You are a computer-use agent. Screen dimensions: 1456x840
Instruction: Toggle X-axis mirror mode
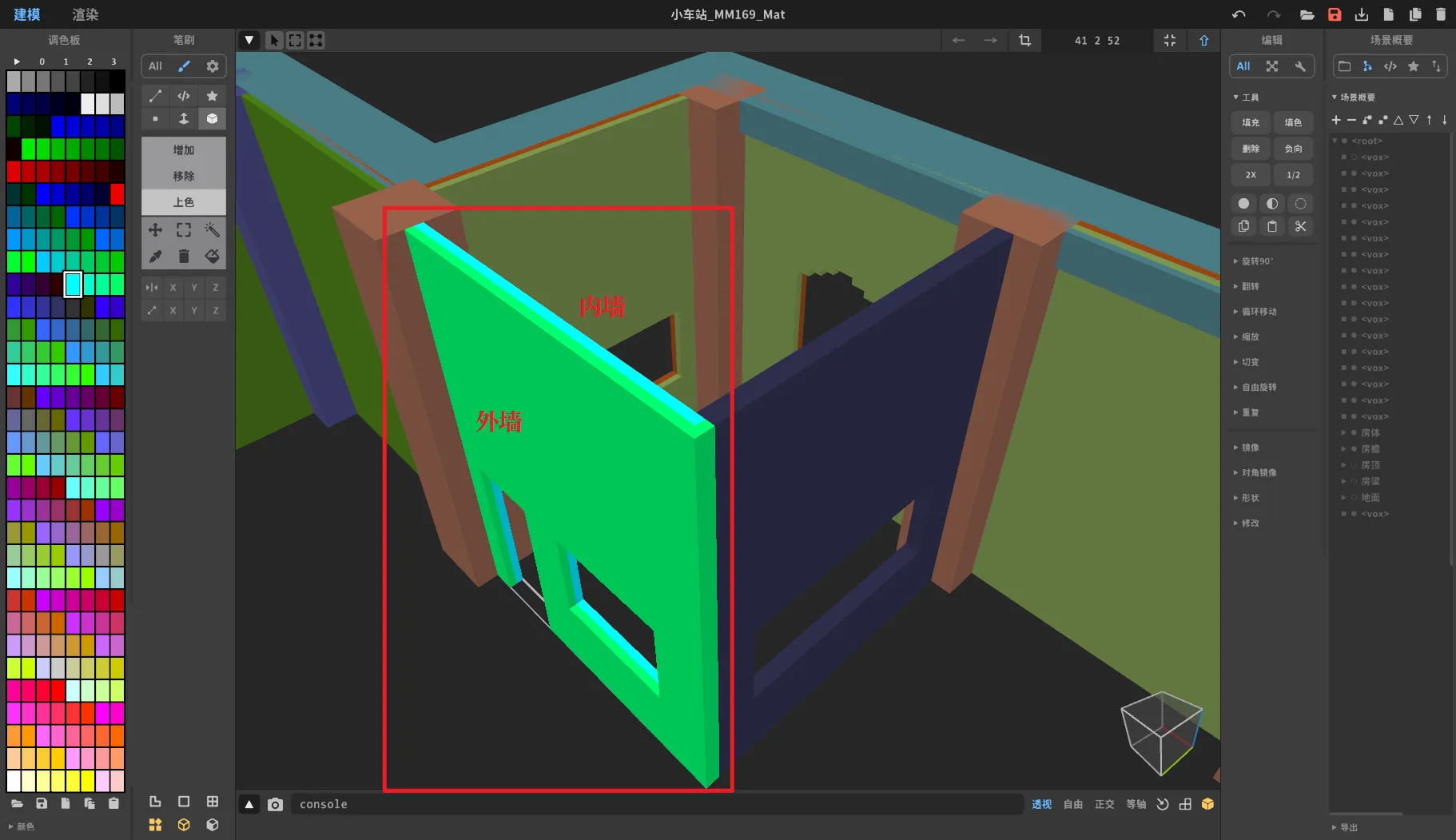point(173,287)
